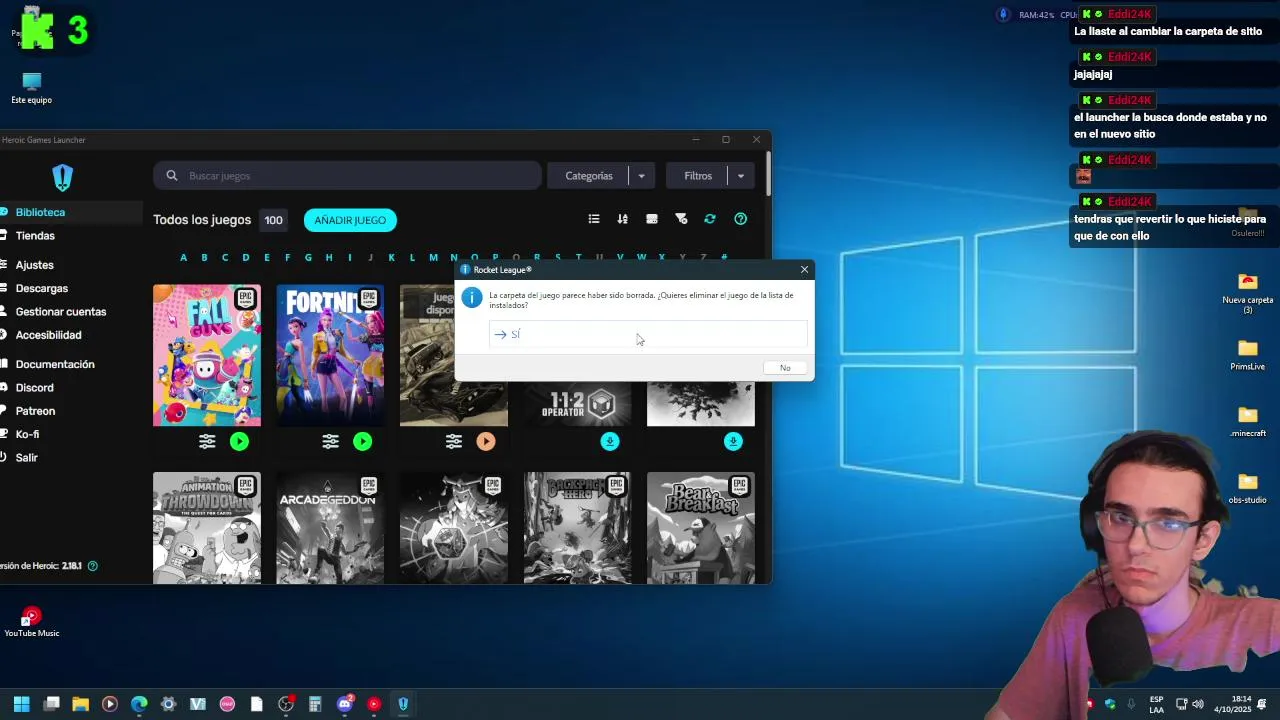
Task: Click download icon right of 112 Operator
Action: (733, 441)
